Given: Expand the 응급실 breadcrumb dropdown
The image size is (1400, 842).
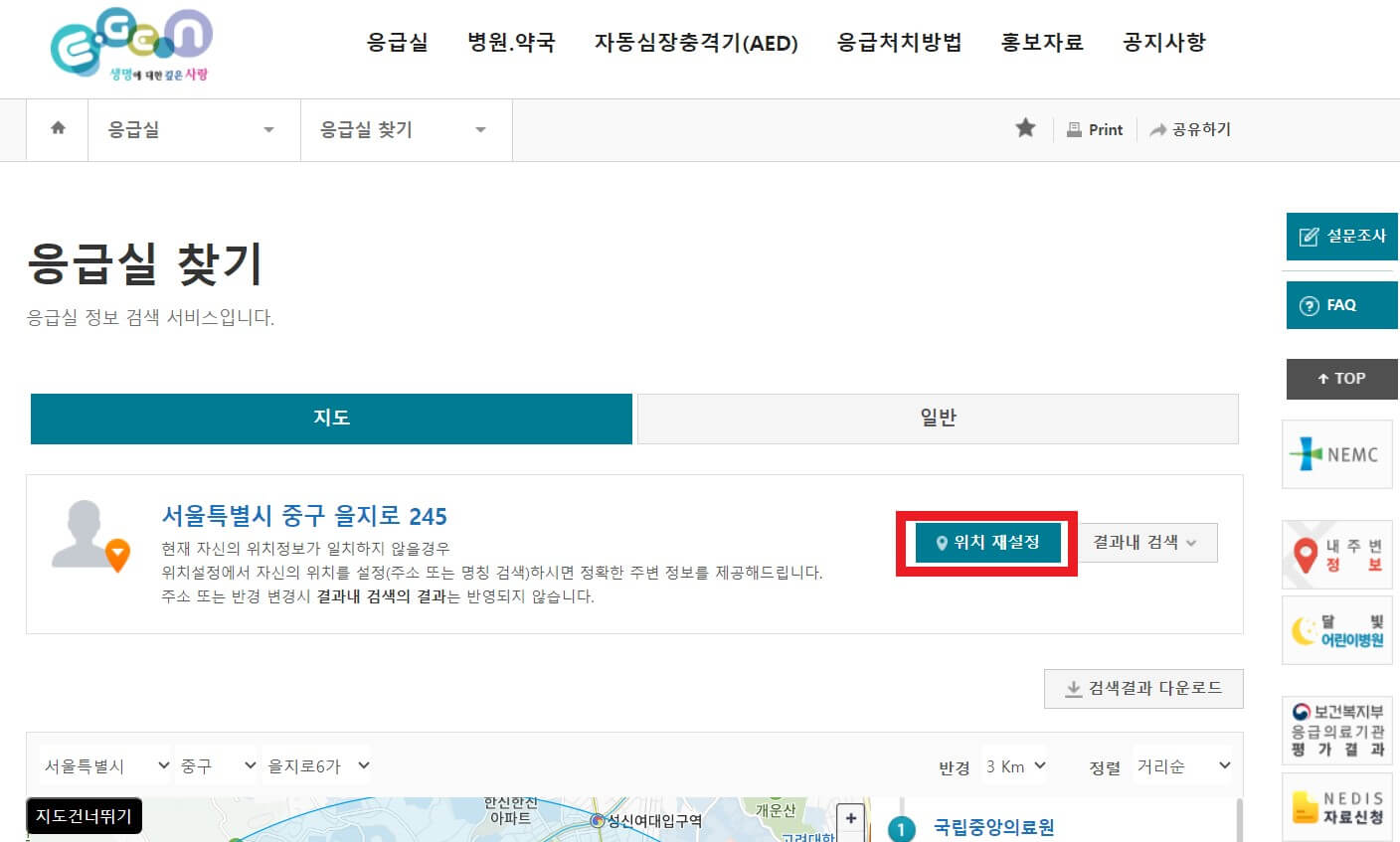Looking at the screenshot, I should tap(266, 129).
